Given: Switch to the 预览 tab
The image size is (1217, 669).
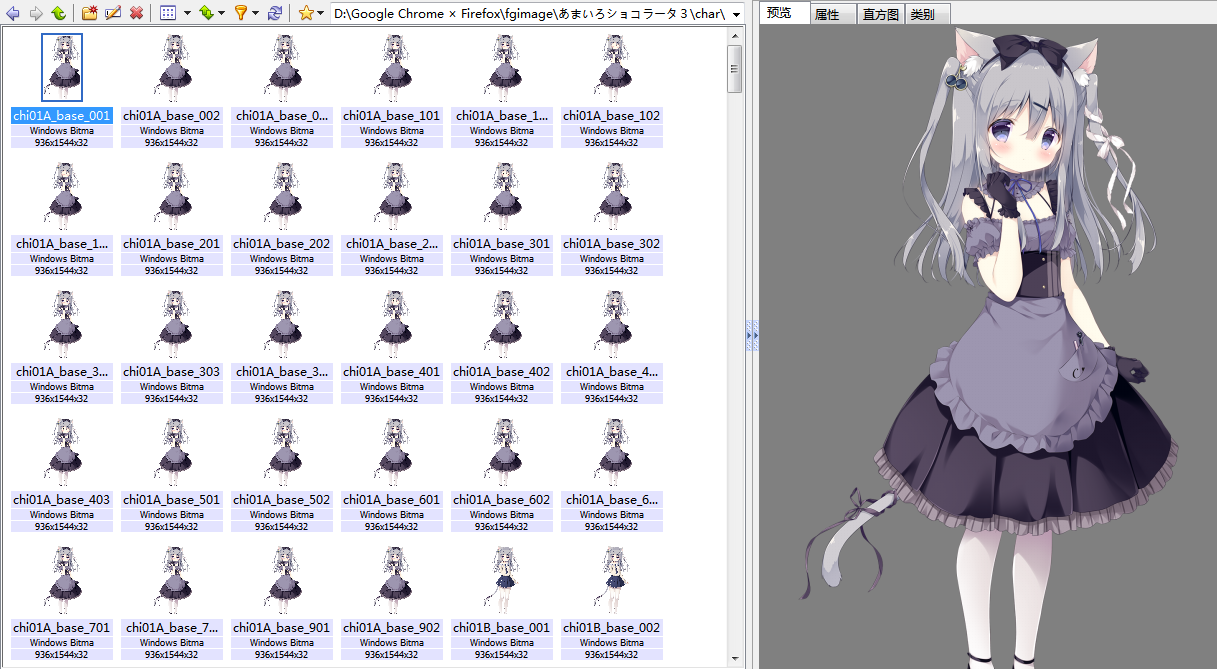Looking at the screenshot, I should point(785,13).
